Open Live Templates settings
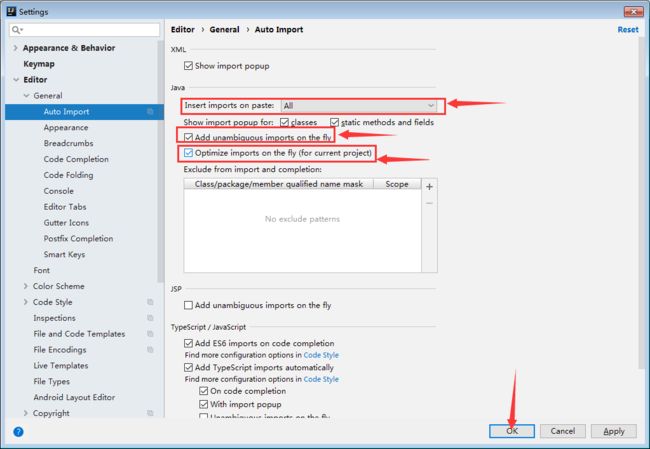Screen dimensions: 650x449 [61, 366]
